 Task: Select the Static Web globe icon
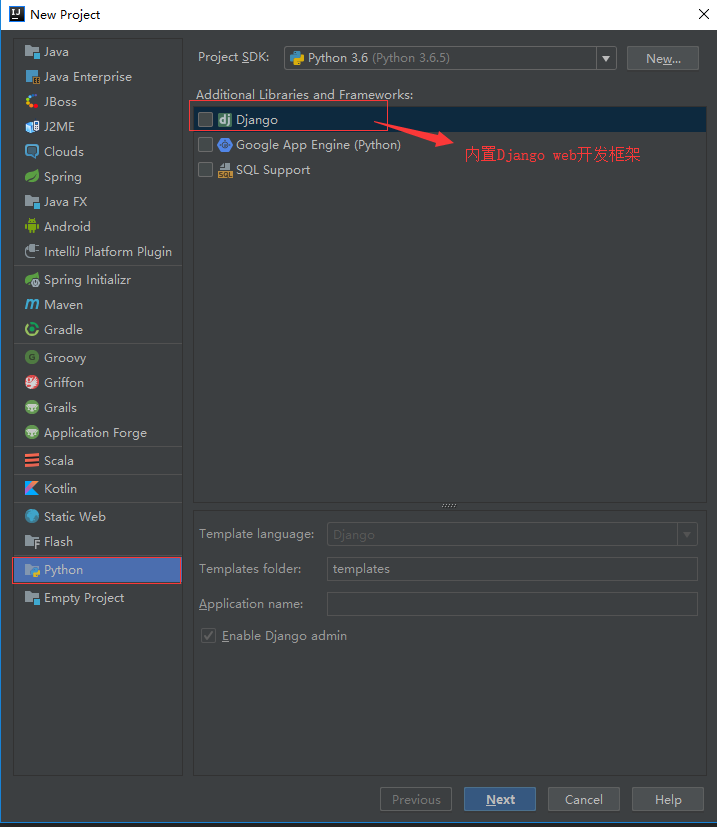pos(32,516)
